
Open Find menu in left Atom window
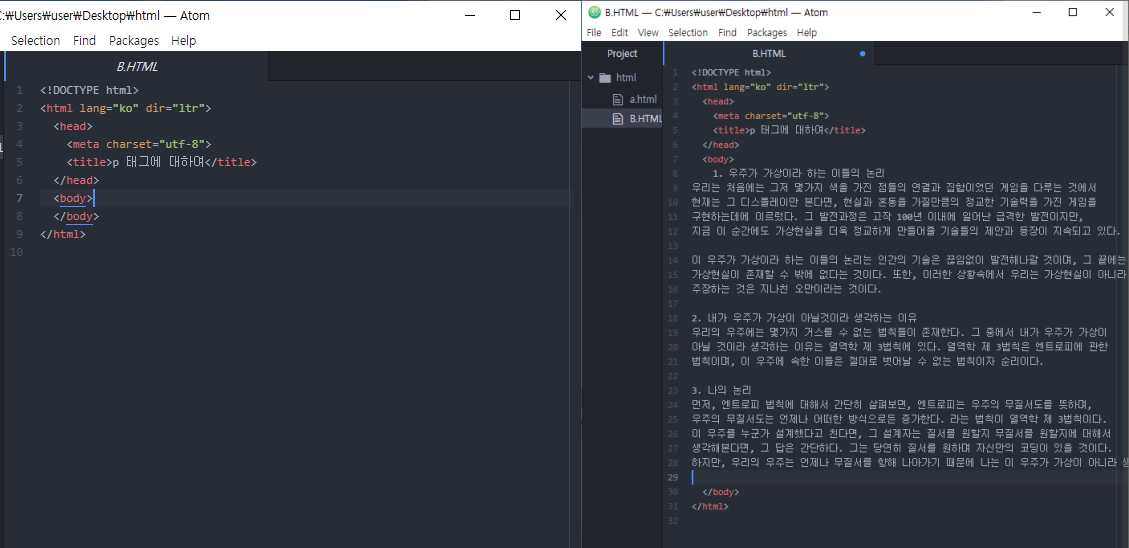coord(84,40)
